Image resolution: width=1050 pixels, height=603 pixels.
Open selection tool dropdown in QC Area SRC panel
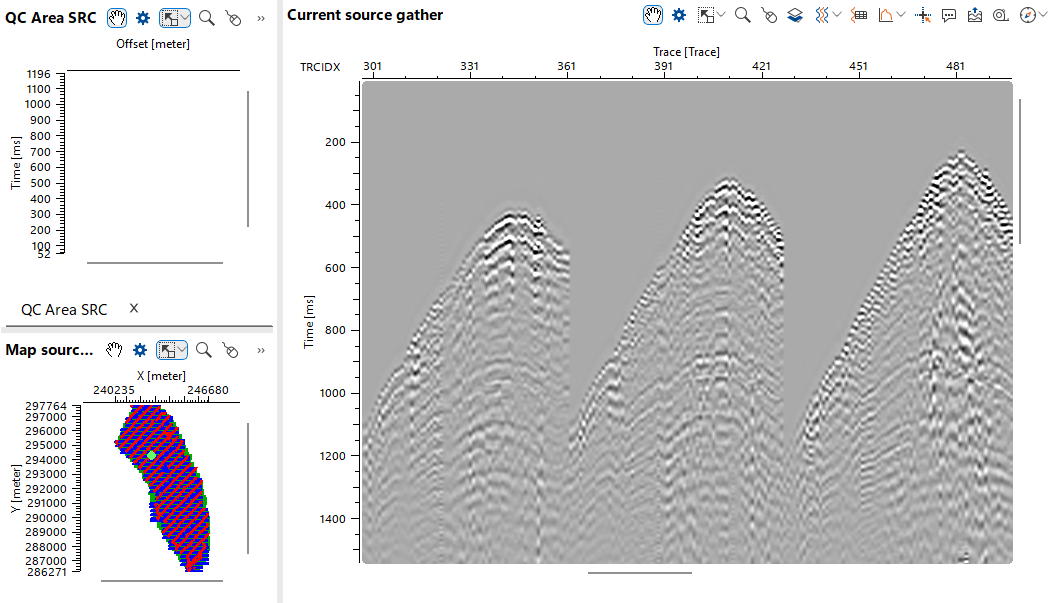click(185, 17)
